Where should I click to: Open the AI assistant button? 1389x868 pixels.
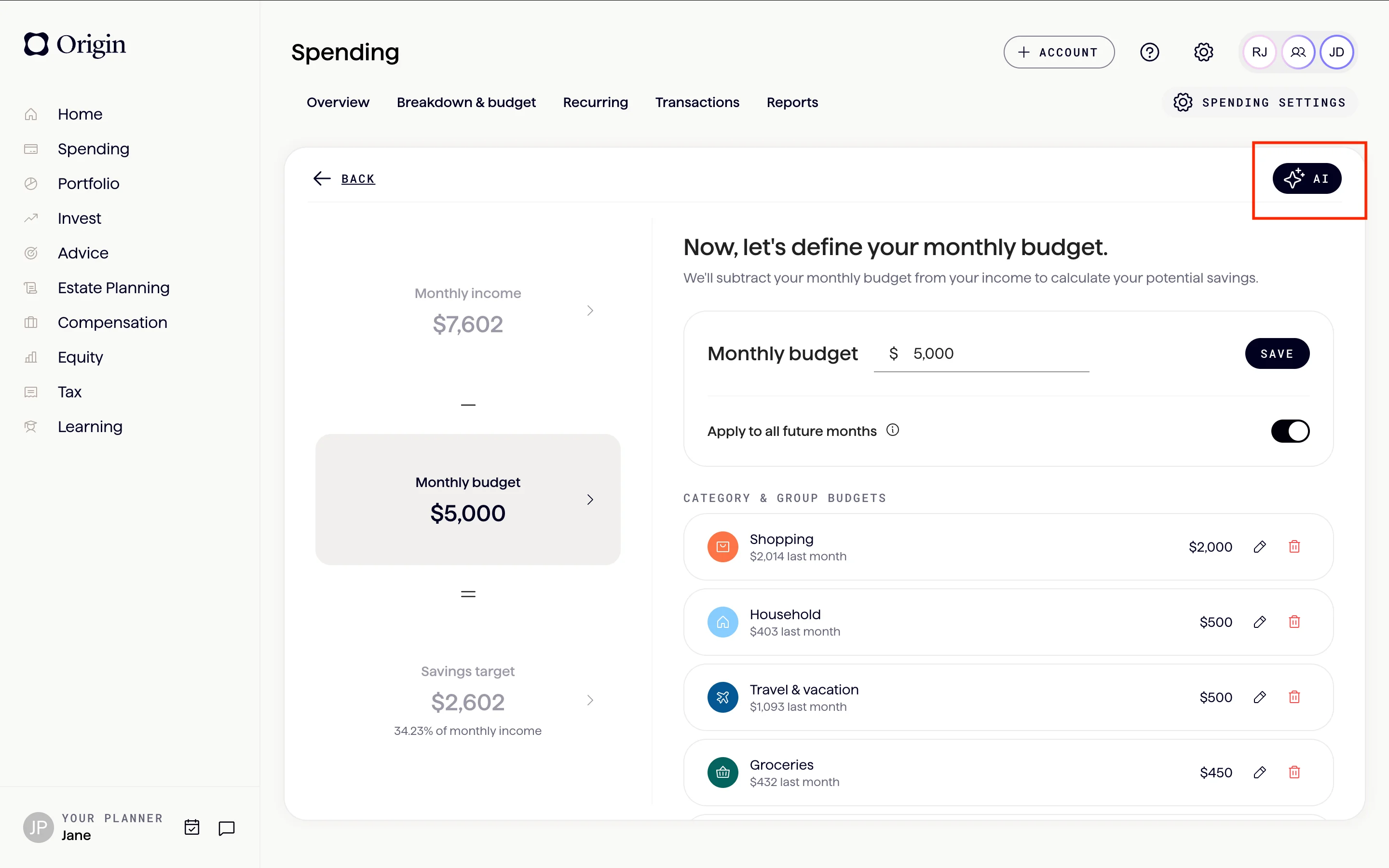(x=1307, y=178)
